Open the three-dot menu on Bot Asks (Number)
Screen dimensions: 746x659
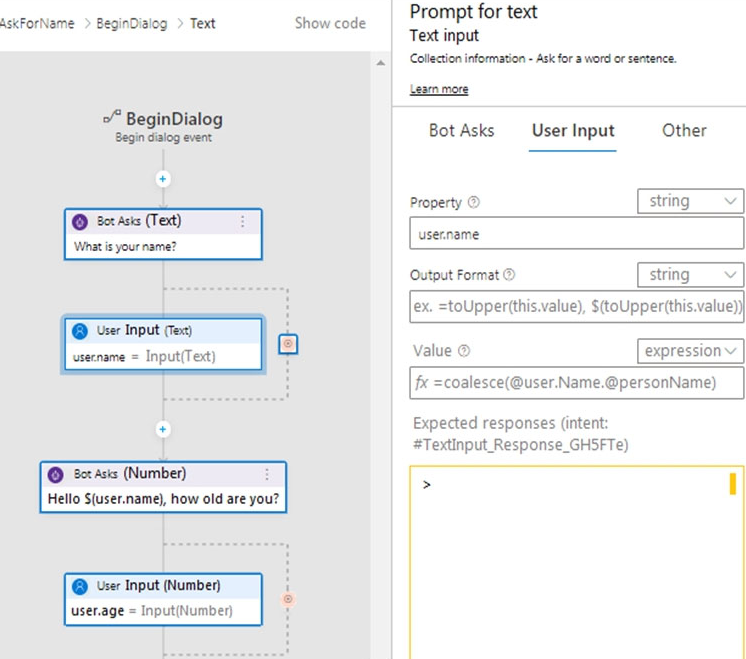(x=267, y=475)
